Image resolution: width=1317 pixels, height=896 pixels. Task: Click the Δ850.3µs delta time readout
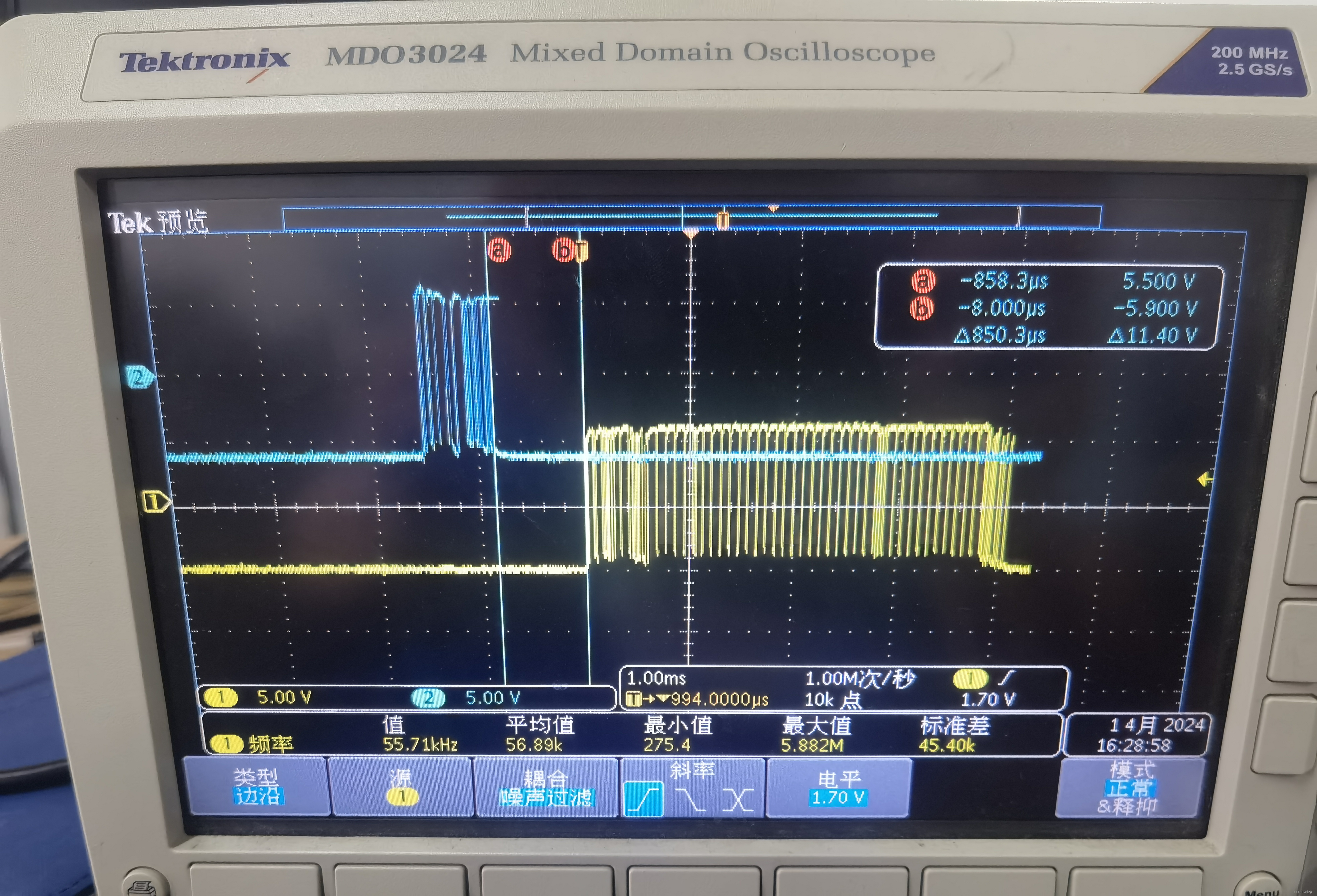click(1000, 335)
